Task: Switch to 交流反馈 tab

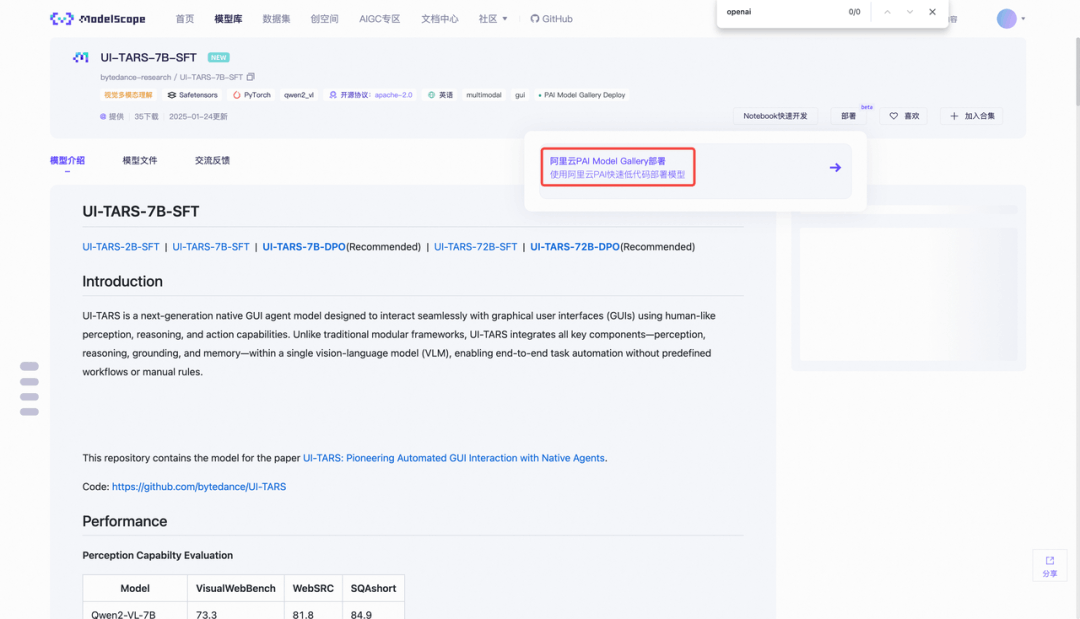Action: click(212, 160)
